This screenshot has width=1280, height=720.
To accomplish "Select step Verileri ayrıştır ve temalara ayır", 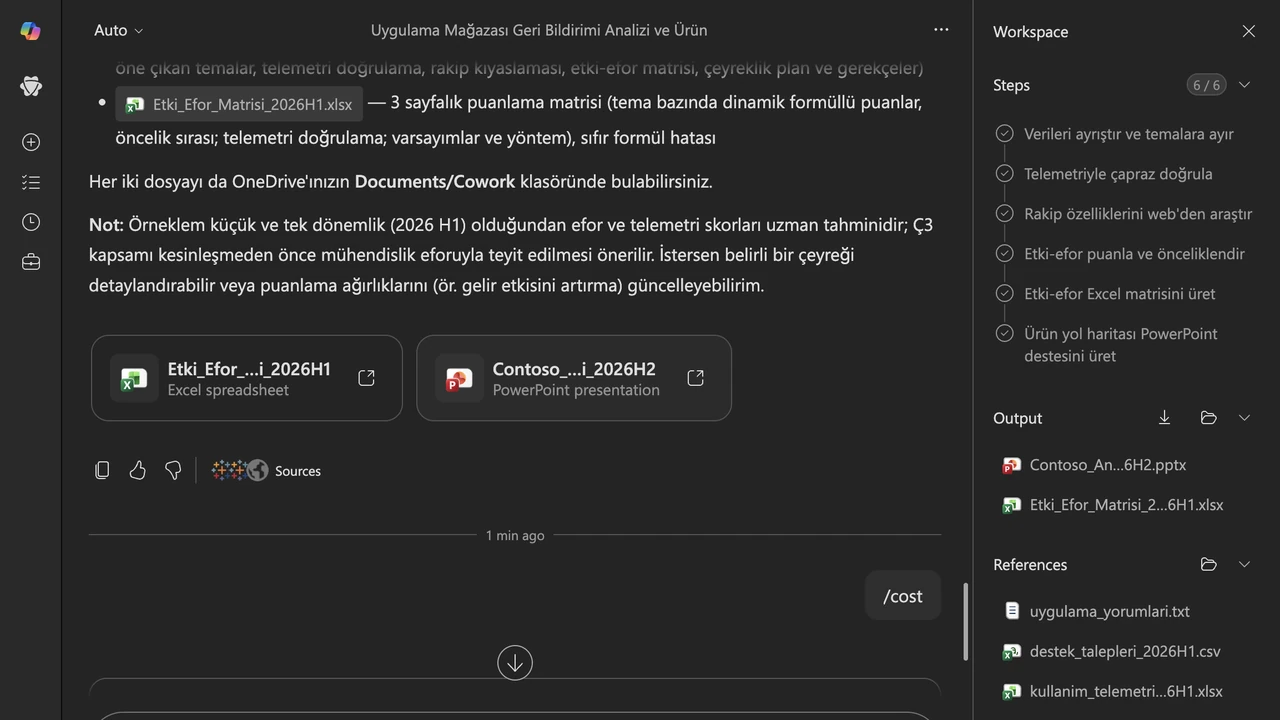I will [x=1128, y=134].
